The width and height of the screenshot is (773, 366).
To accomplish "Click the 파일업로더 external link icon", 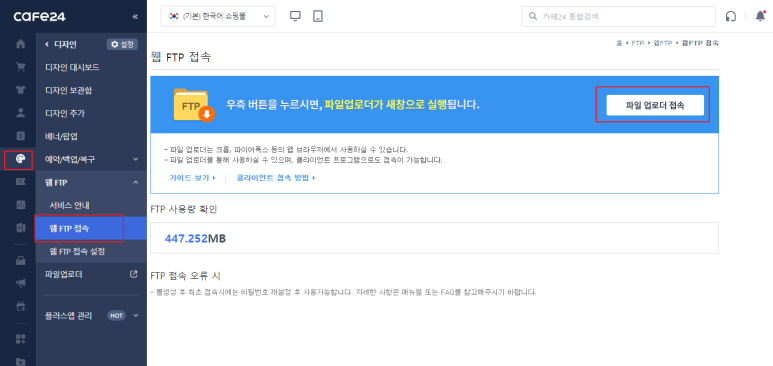I will click(134, 274).
